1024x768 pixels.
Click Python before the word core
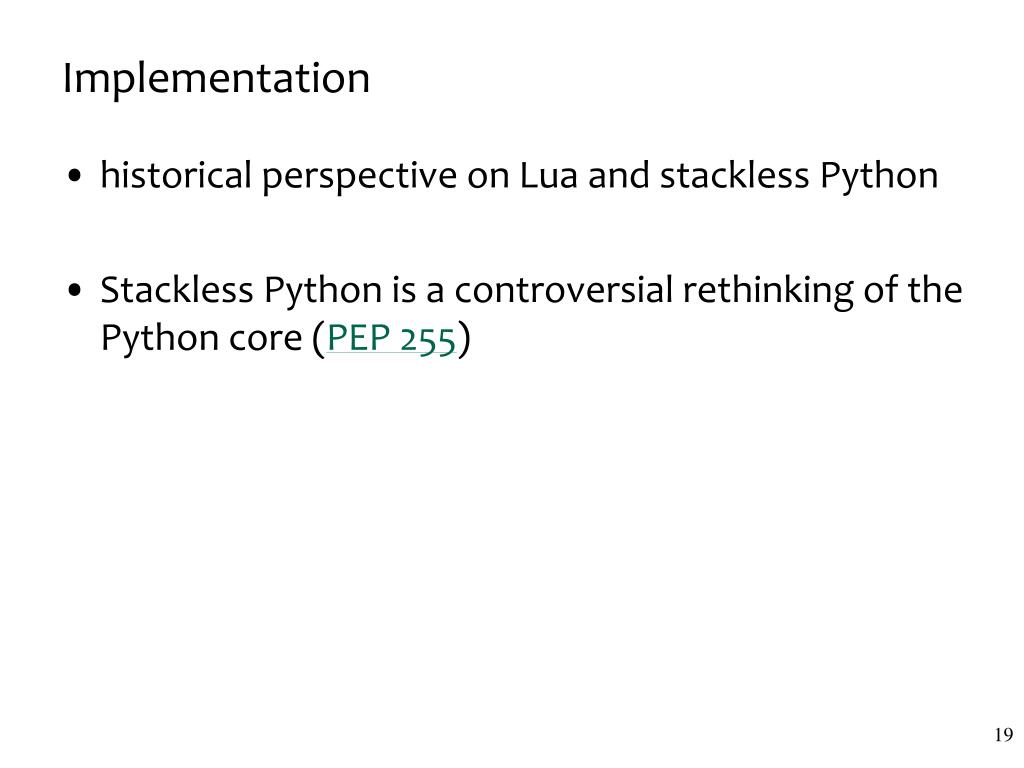point(159,340)
